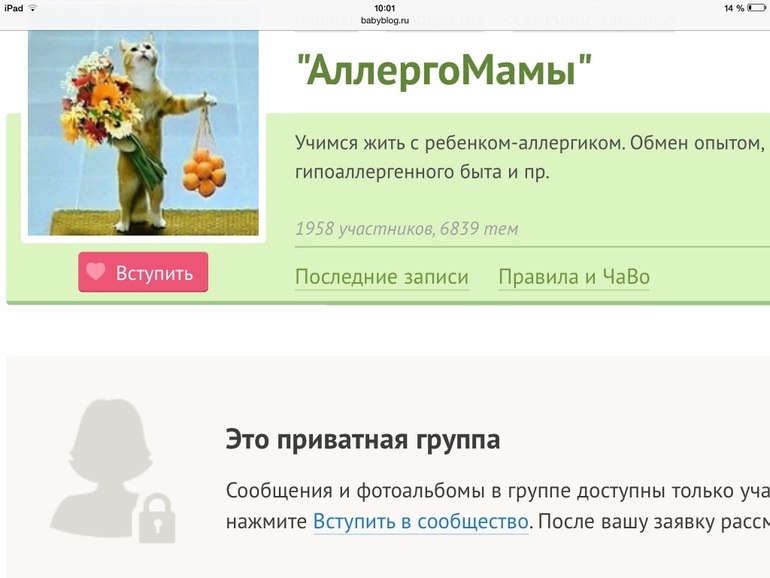The height and width of the screenshot is (578, 770).
Task: Click the Это приватная группа heading
Action: (x=363, y=440)
